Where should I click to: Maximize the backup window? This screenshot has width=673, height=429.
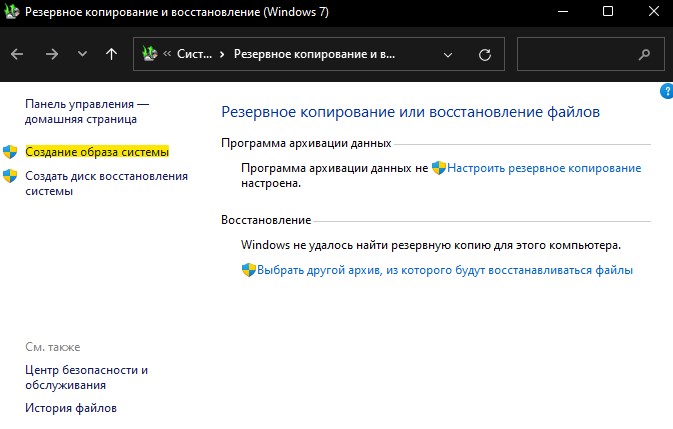click(608, 11)
